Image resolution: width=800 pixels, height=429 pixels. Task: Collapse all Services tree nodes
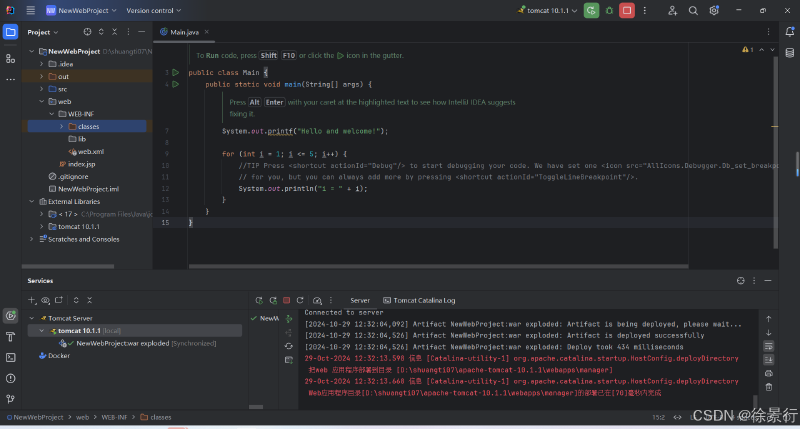click(x=89, y=300)
